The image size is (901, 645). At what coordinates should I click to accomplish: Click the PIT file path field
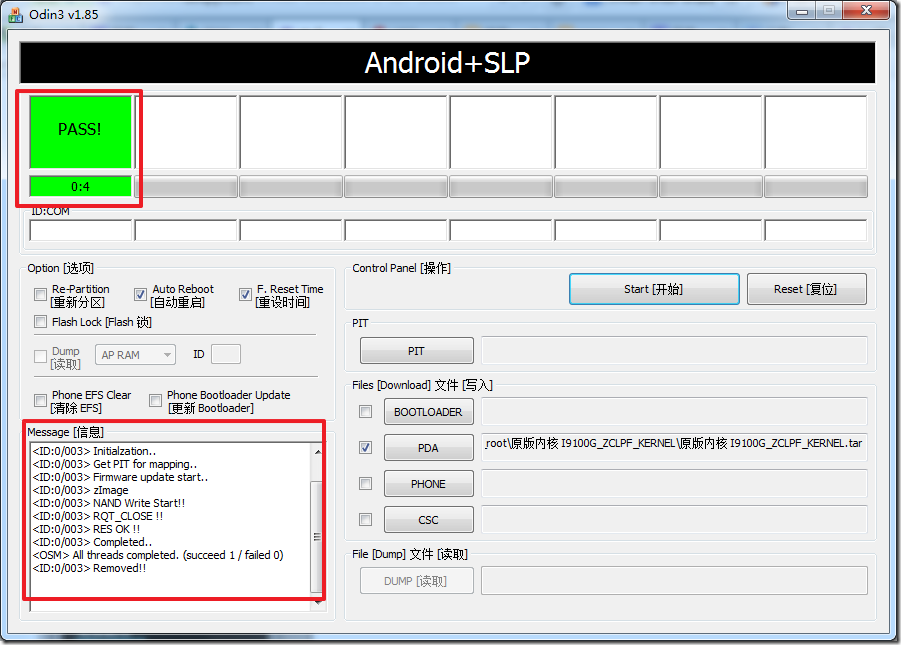(675, 351)
